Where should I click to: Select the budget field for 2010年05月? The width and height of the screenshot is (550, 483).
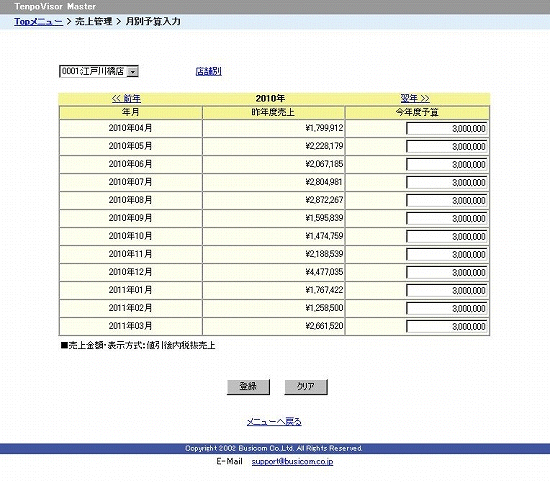pos(447,146)
